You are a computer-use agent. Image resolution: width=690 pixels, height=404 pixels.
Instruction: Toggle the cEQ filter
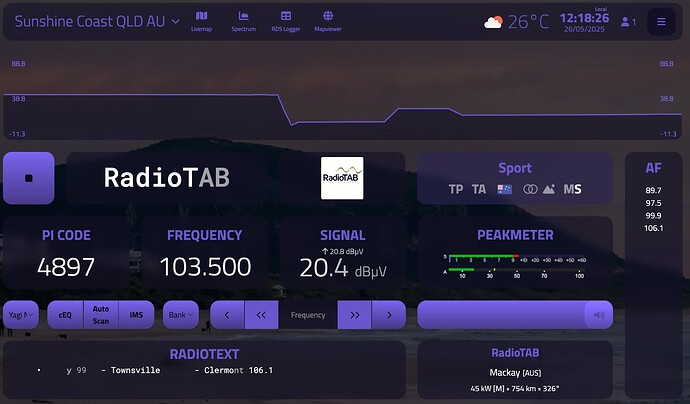pos(65,315)
